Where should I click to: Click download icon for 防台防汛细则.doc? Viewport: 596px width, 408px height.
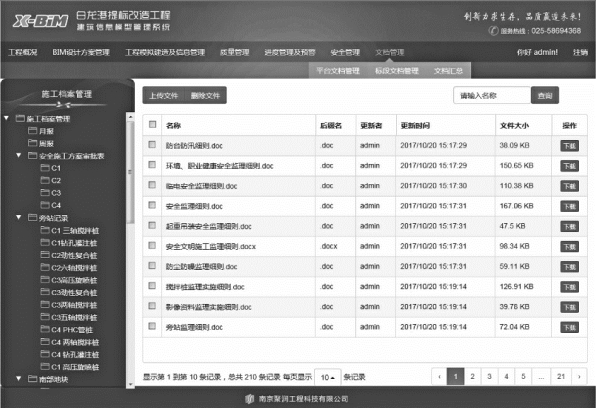pyautogui.click(x=569, y=146)
